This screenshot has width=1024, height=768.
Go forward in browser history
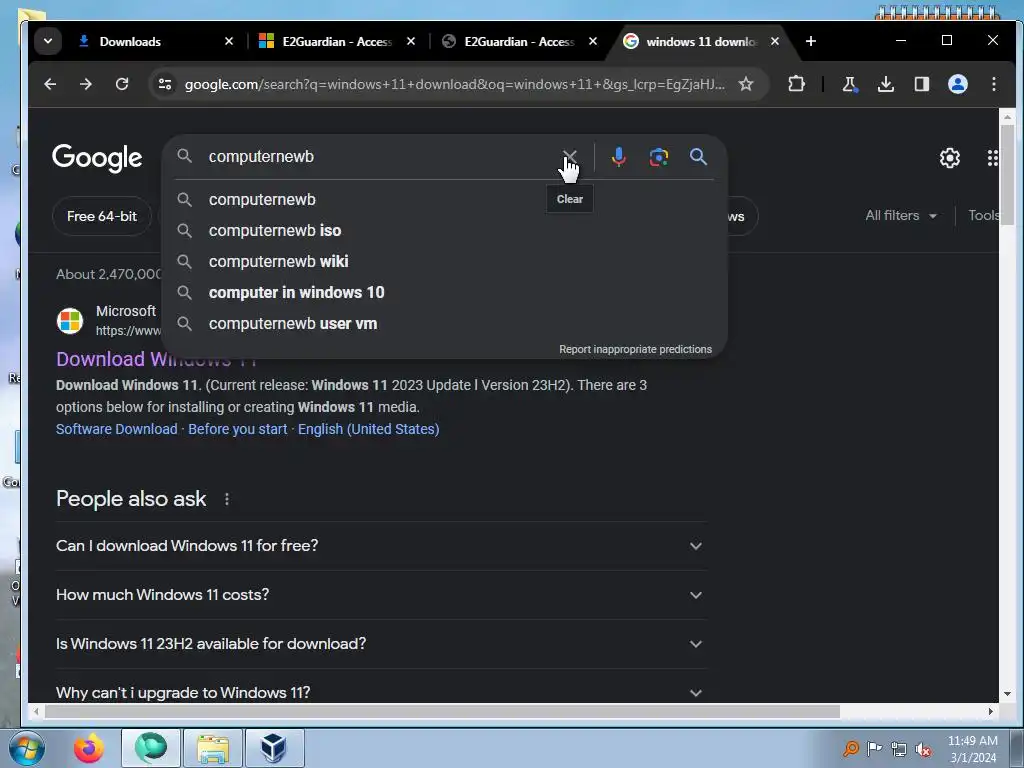86,84
